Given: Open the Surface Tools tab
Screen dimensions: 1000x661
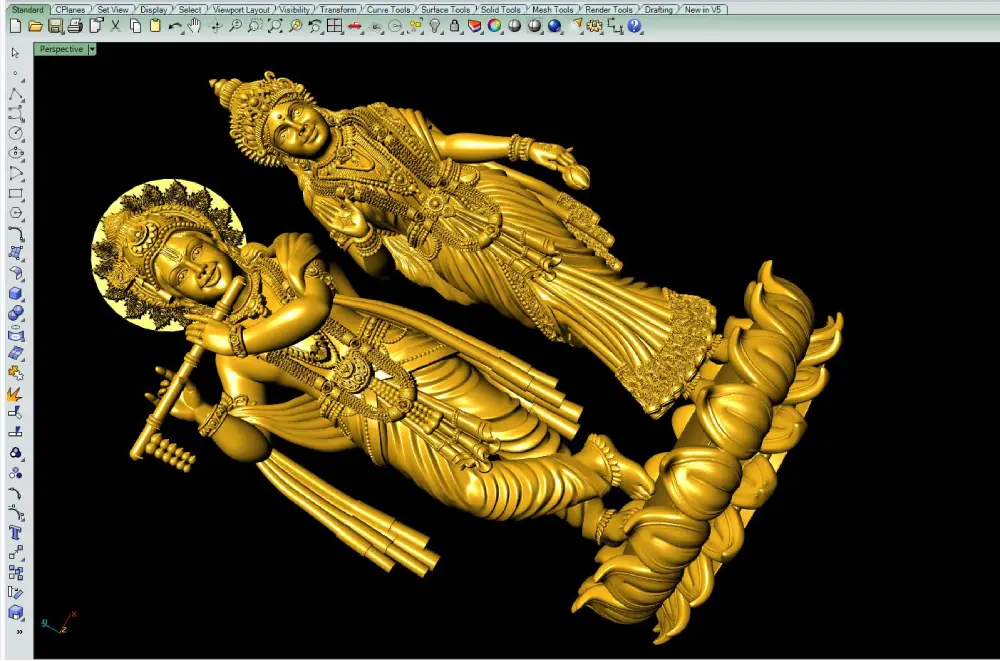Looking at the screenshot, I should point(446,10).
